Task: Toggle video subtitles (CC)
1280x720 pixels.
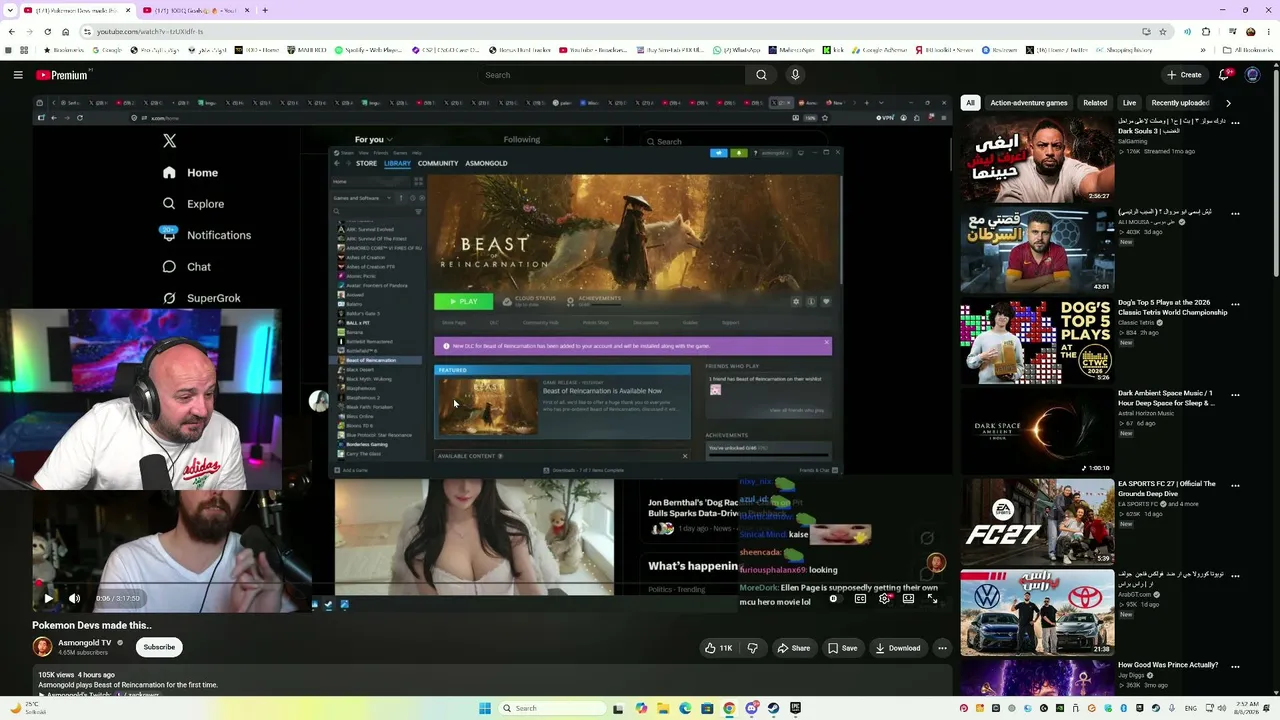Action: click(860, 598)
